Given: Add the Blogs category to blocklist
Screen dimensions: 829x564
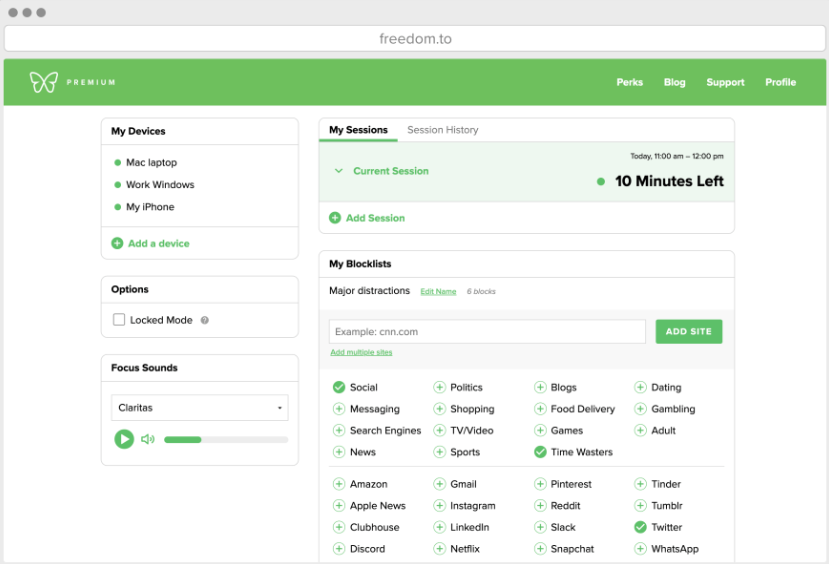Looking at the screenshot, I should coord(540,387).
